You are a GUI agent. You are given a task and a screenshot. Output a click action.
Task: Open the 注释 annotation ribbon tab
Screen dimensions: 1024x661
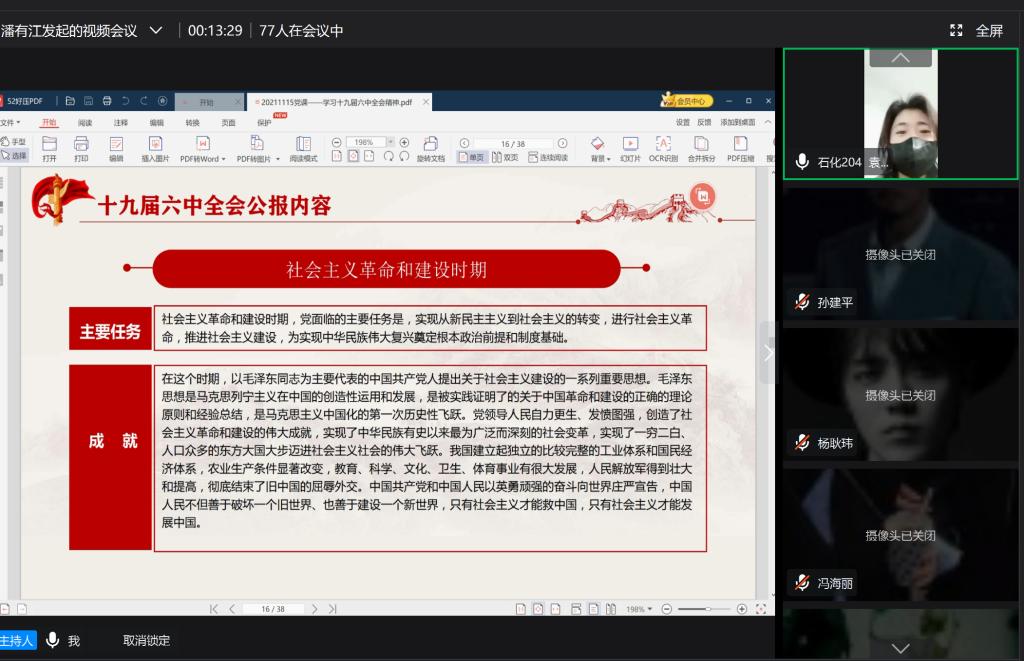tap(120, 122)
